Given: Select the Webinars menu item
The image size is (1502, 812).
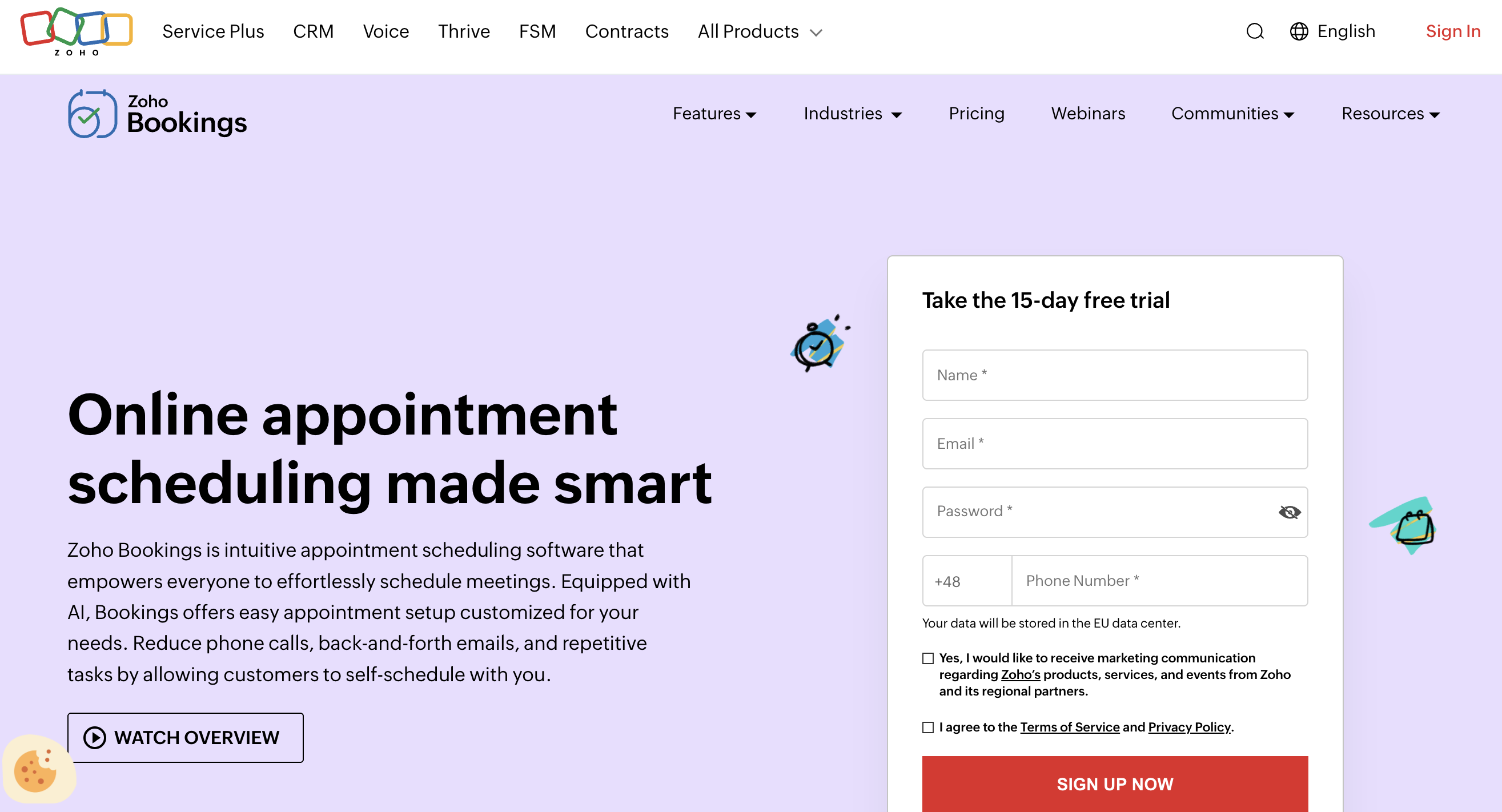Looking at the screenshot, I should click(x=1088, y=114).
